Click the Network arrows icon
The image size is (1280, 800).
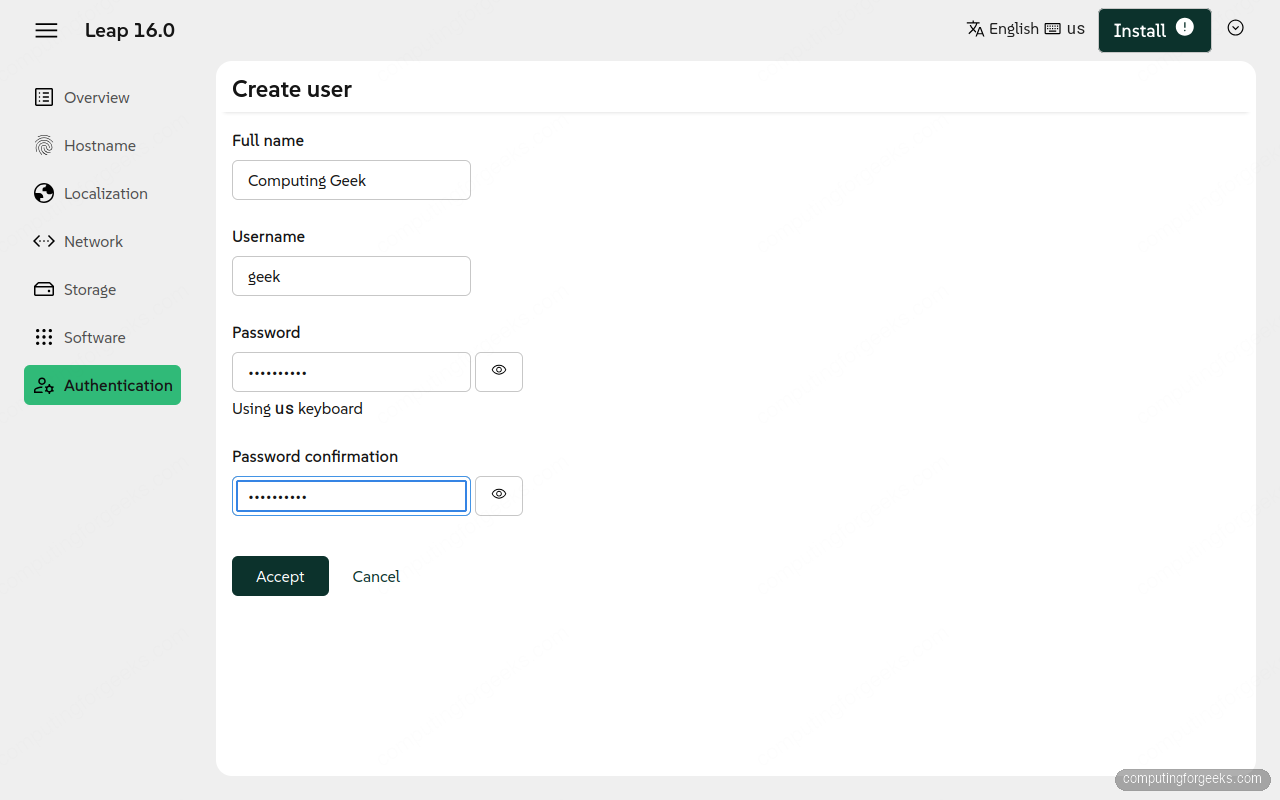coord(44,241)
